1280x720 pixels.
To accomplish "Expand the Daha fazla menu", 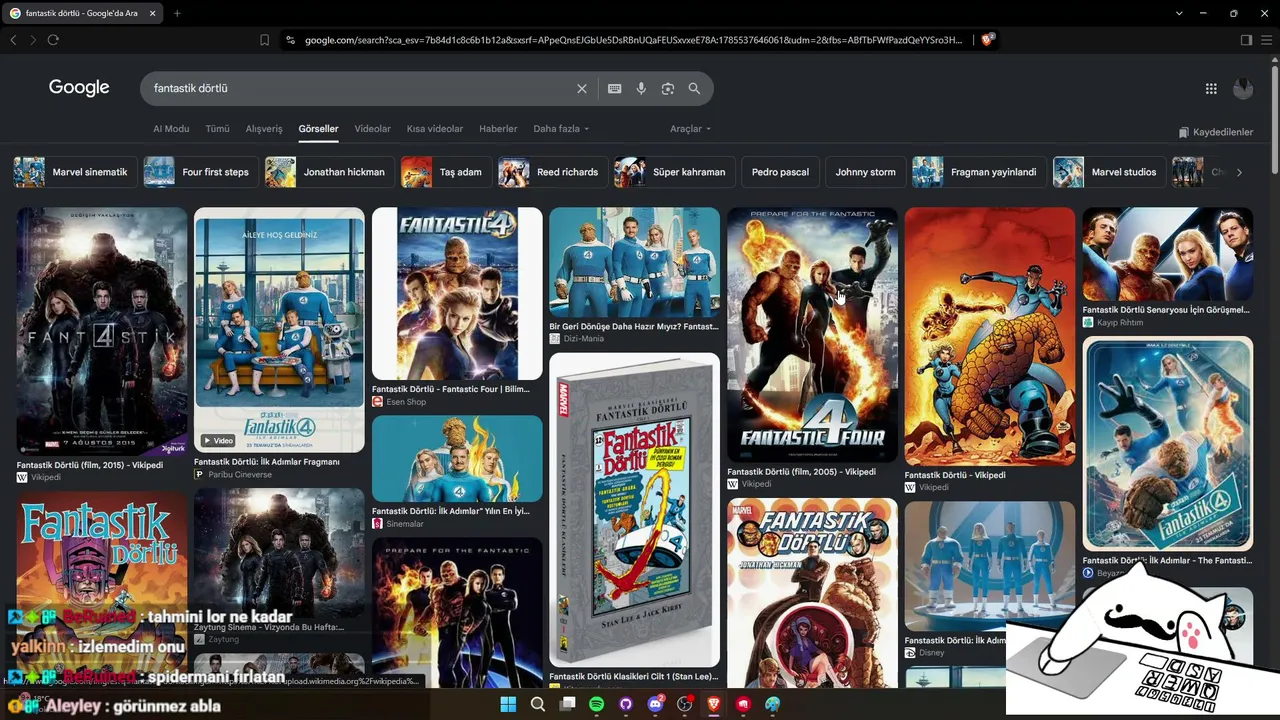I will pyautogui.click(x=561, y=129).
